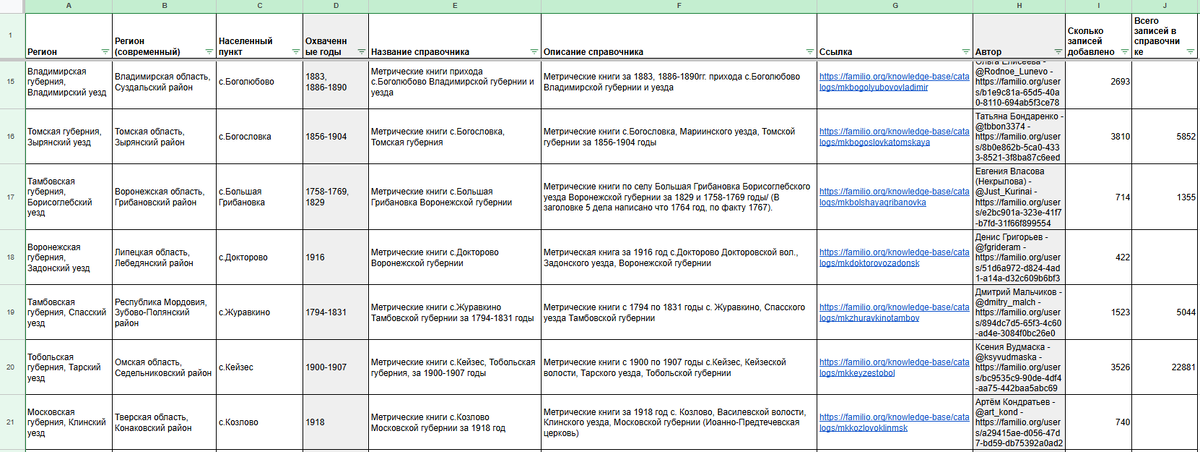This screenshot has height=452, width=1200.
Task: Select the total records cell 5044
Action: (1166, 313)
